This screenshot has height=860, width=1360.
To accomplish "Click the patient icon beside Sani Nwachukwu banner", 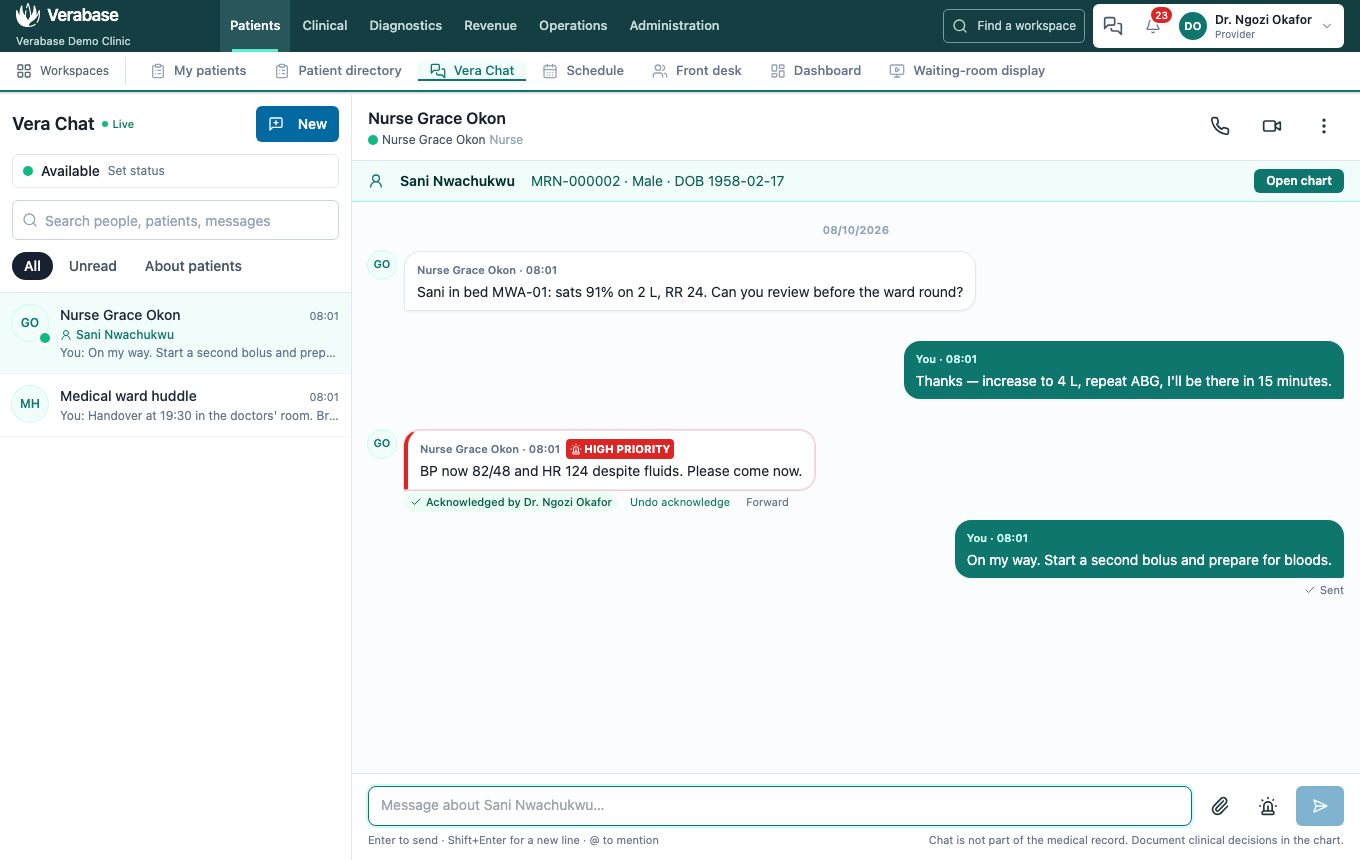I will (376, 181).
